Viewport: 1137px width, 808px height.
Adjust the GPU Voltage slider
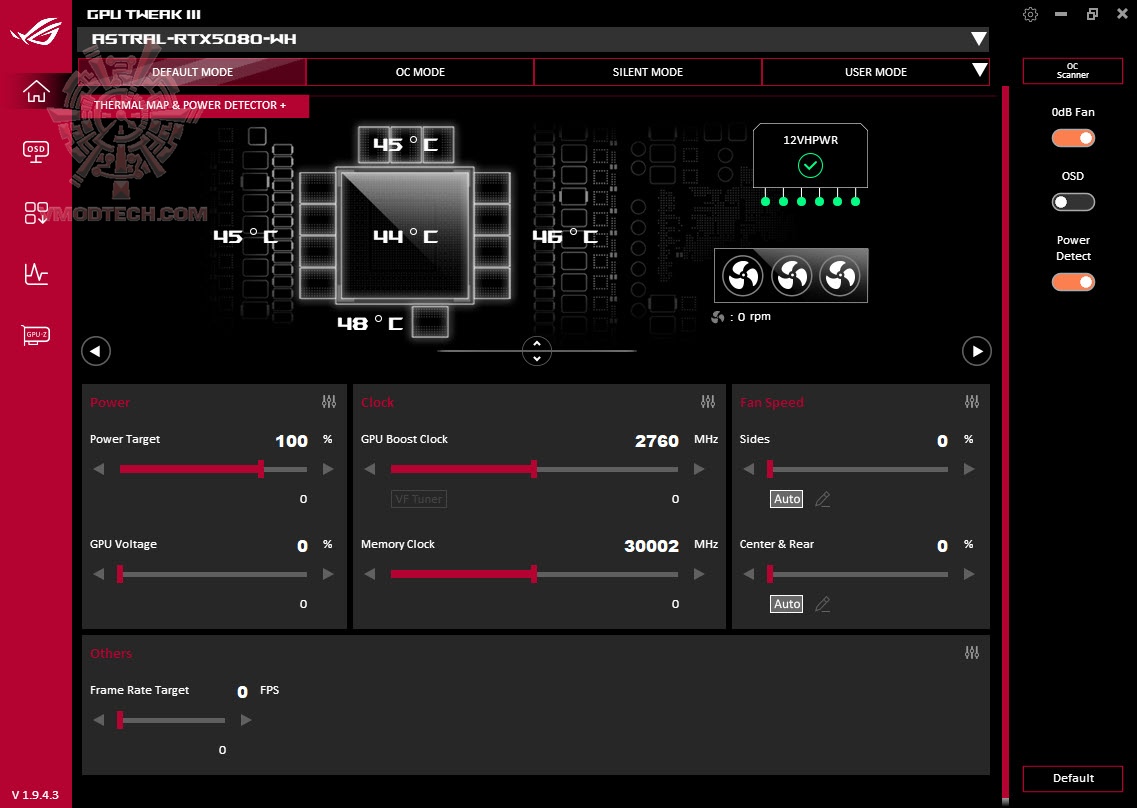(x=213, y=574)
